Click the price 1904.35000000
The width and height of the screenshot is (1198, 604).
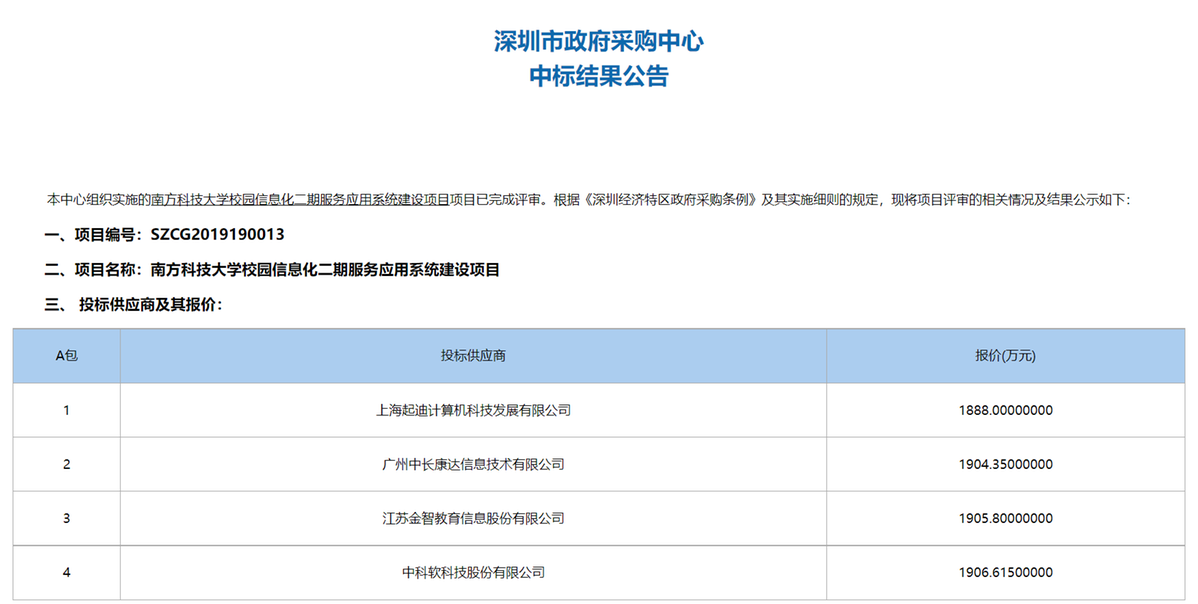[1005, 464]
